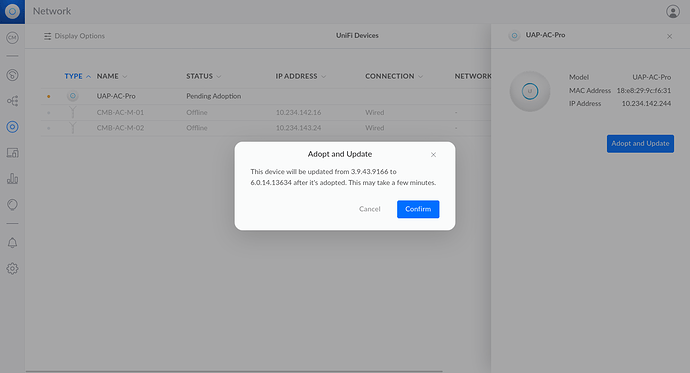Sort by the NAME column
The width and height of the screenshot is (690, 373).
point(112,77)
